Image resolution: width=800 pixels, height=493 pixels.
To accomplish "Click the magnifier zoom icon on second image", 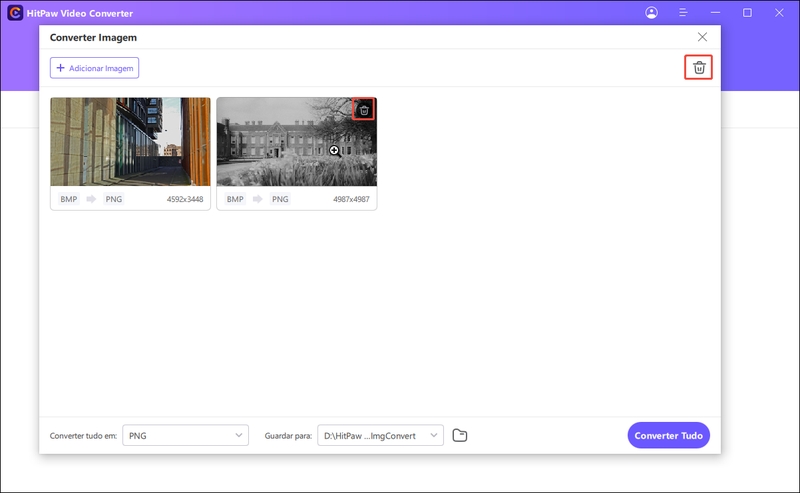I will coord(335,151).
